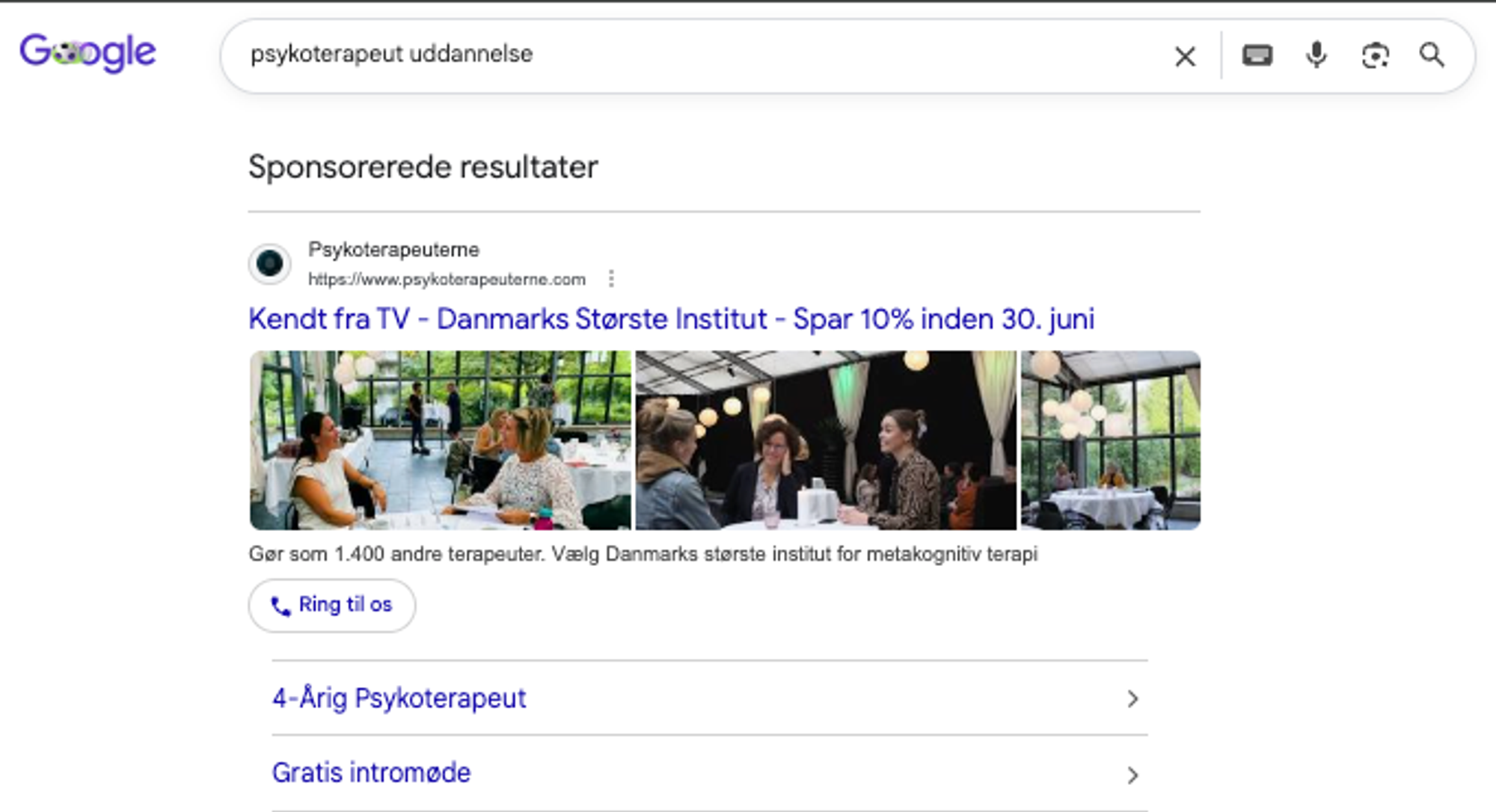
Task: Open the first ad photo of two women talking
Action: pyautogui.click(x=440, y=440)
